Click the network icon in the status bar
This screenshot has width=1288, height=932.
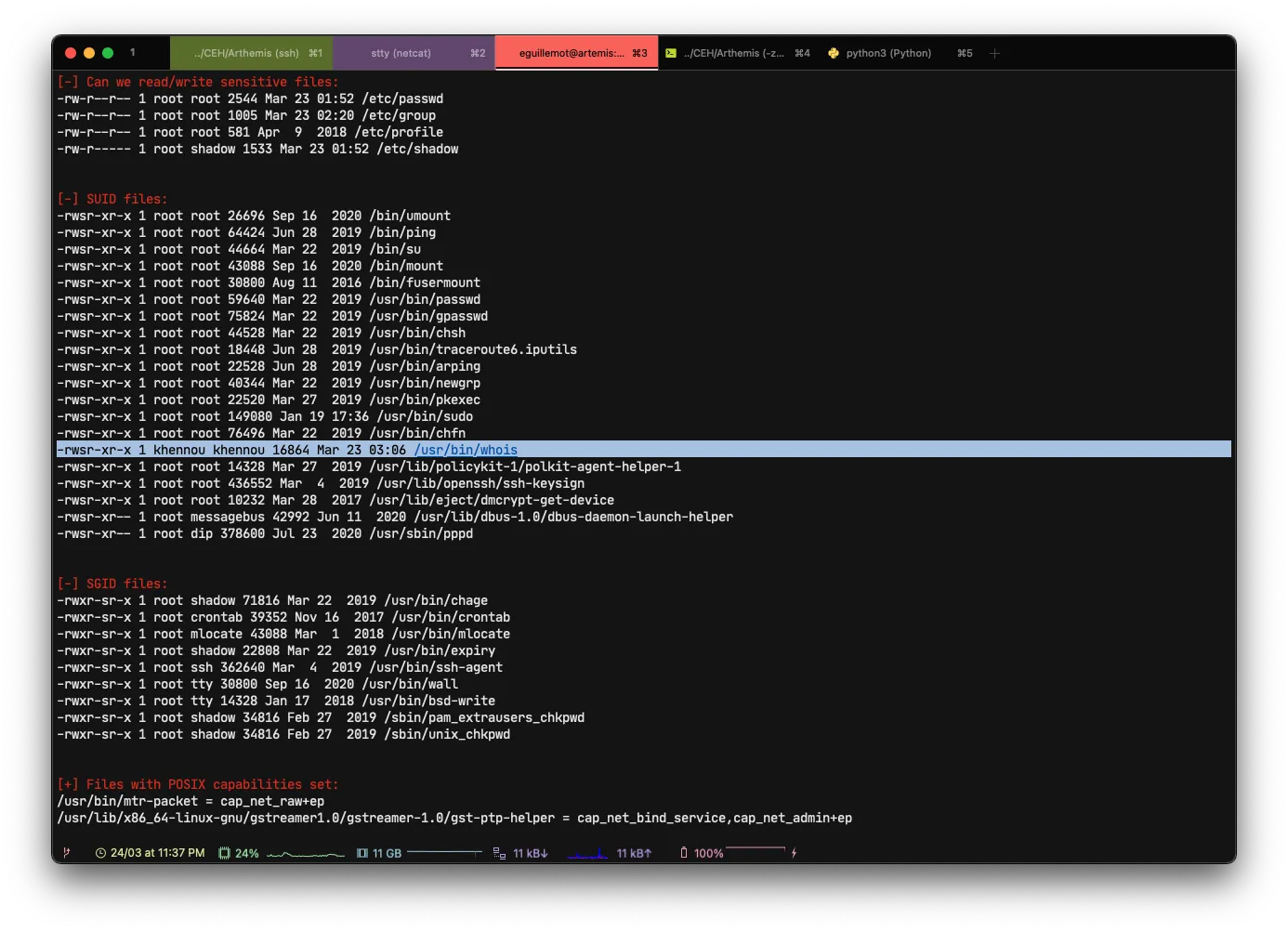pos(499,853)
